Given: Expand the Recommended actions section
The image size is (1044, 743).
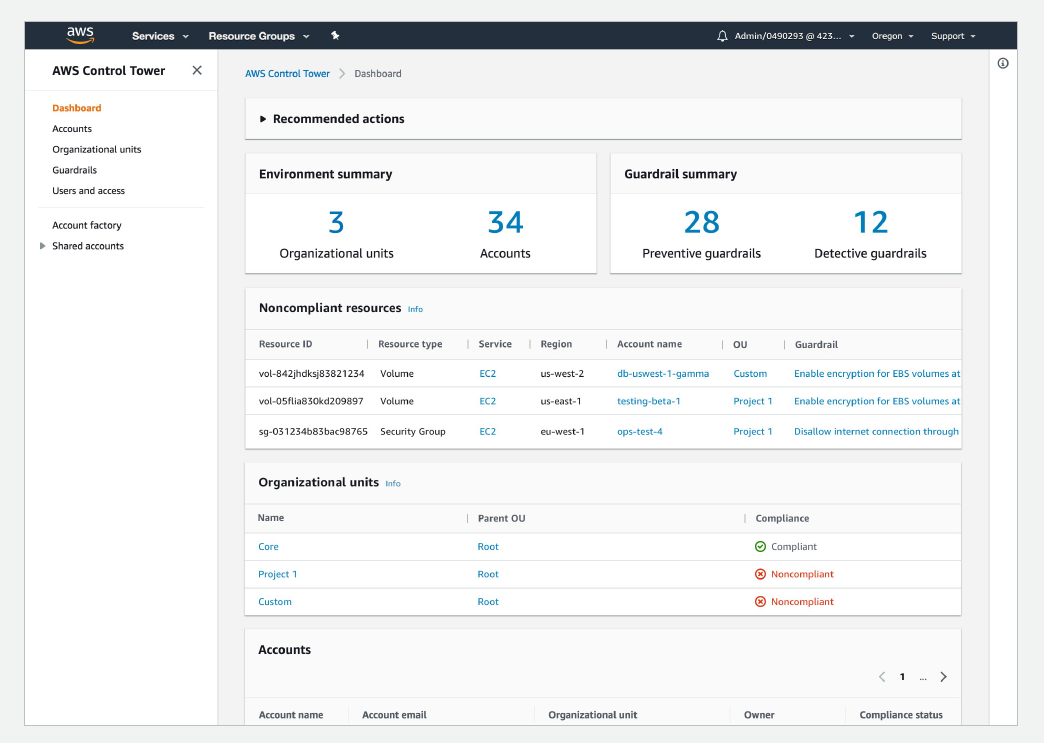Looking at the screenshot, I should 332,119.
